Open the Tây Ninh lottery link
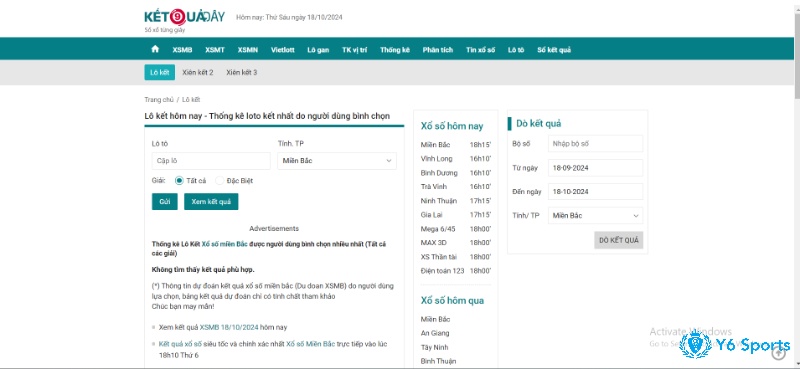The image size is (800, 369). (435, 347)
